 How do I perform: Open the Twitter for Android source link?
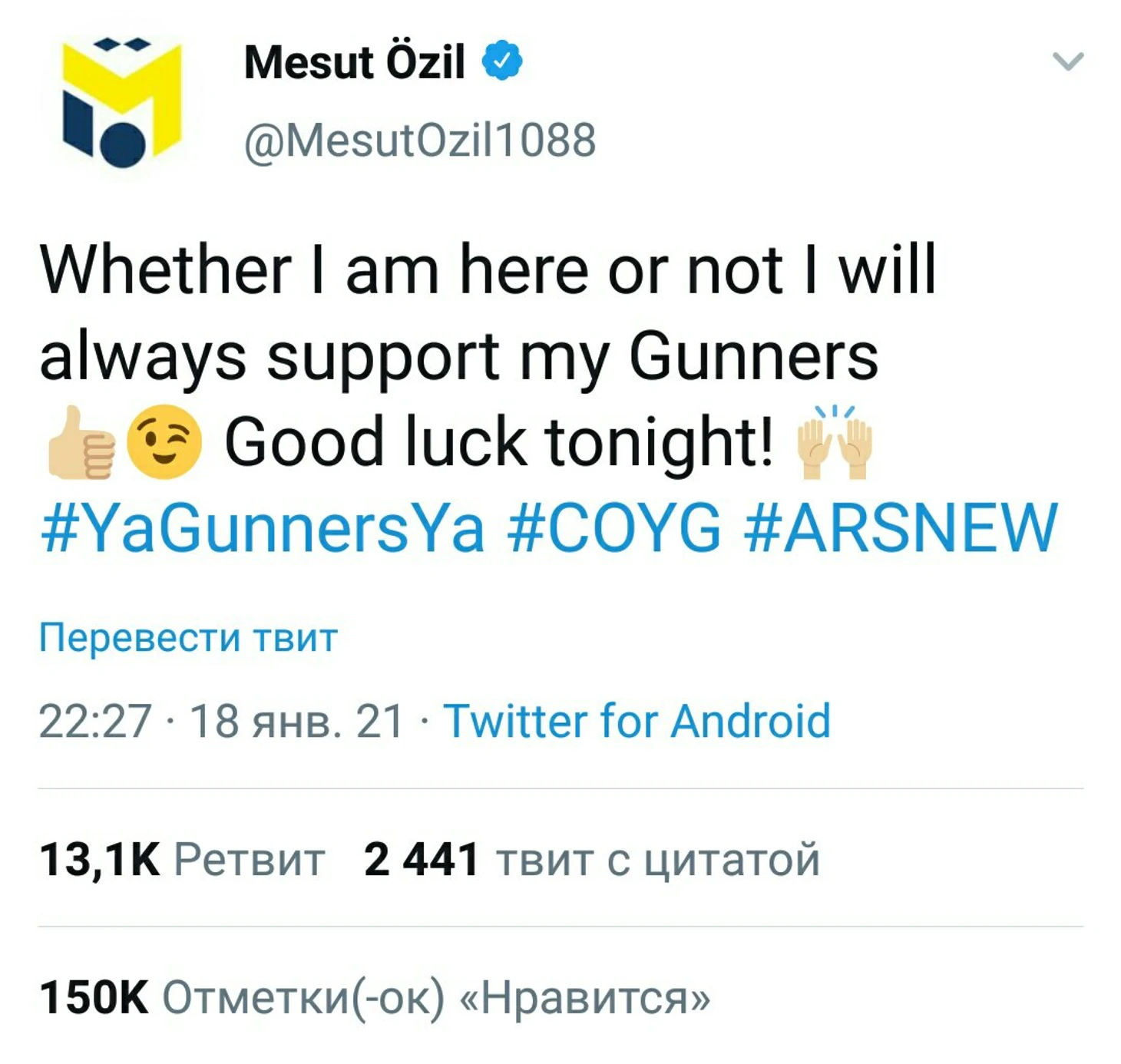tap(637, 721)
